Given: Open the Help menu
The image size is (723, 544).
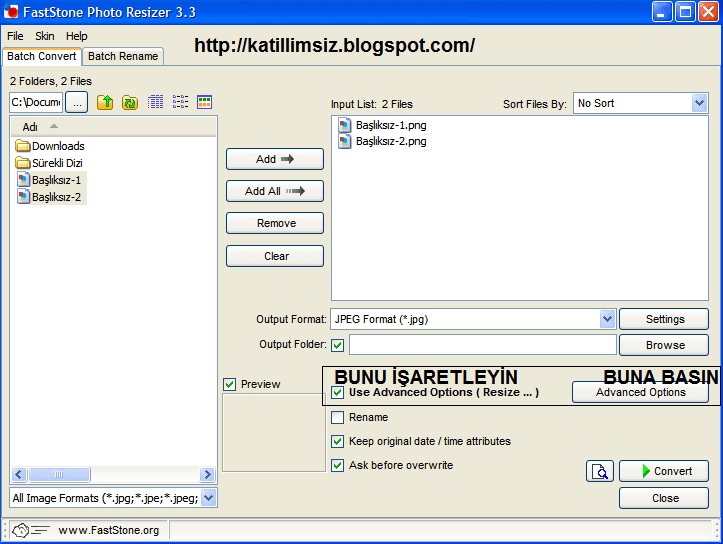Looking at the screenshot, I should [77, 36].
